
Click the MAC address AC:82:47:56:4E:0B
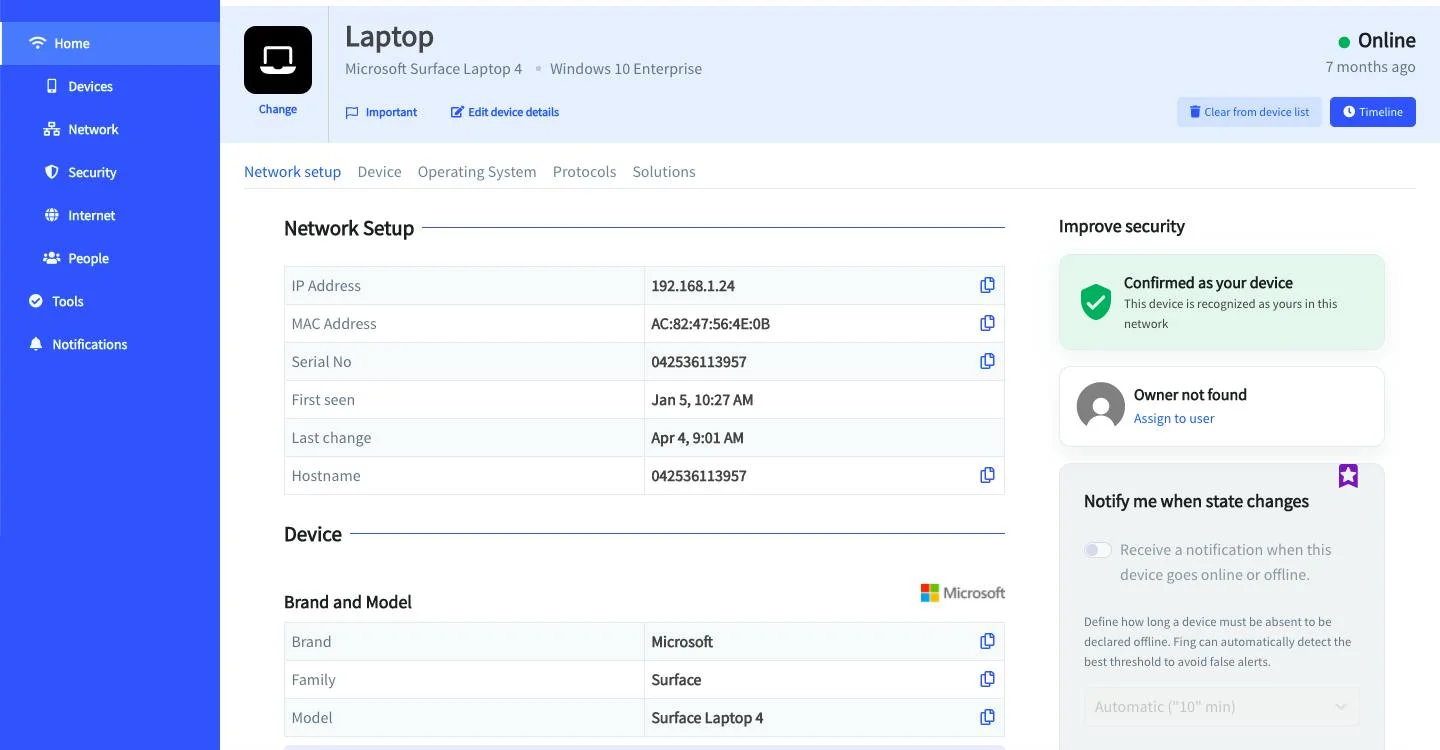[711, 324]
